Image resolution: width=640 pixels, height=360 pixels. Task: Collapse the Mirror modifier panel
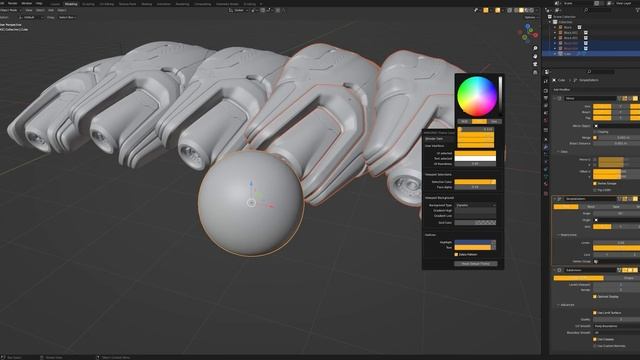click(555, 98)
